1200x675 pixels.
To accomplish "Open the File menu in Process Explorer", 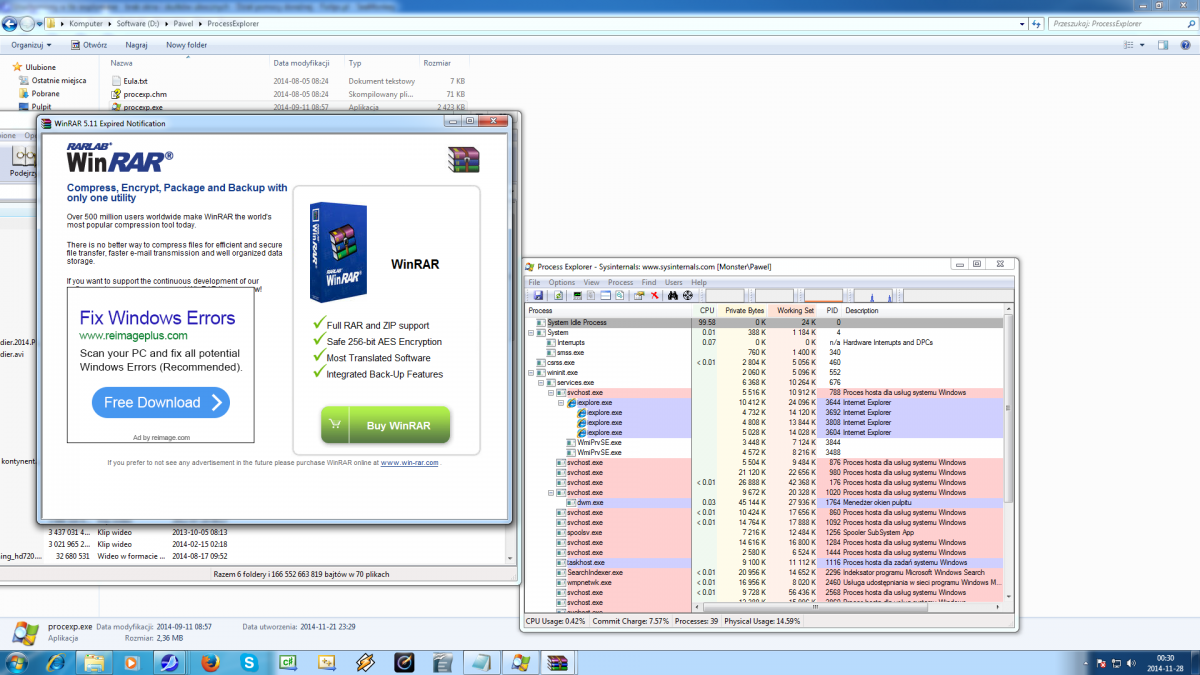I will pyautogui.click(x=534, y=283).
